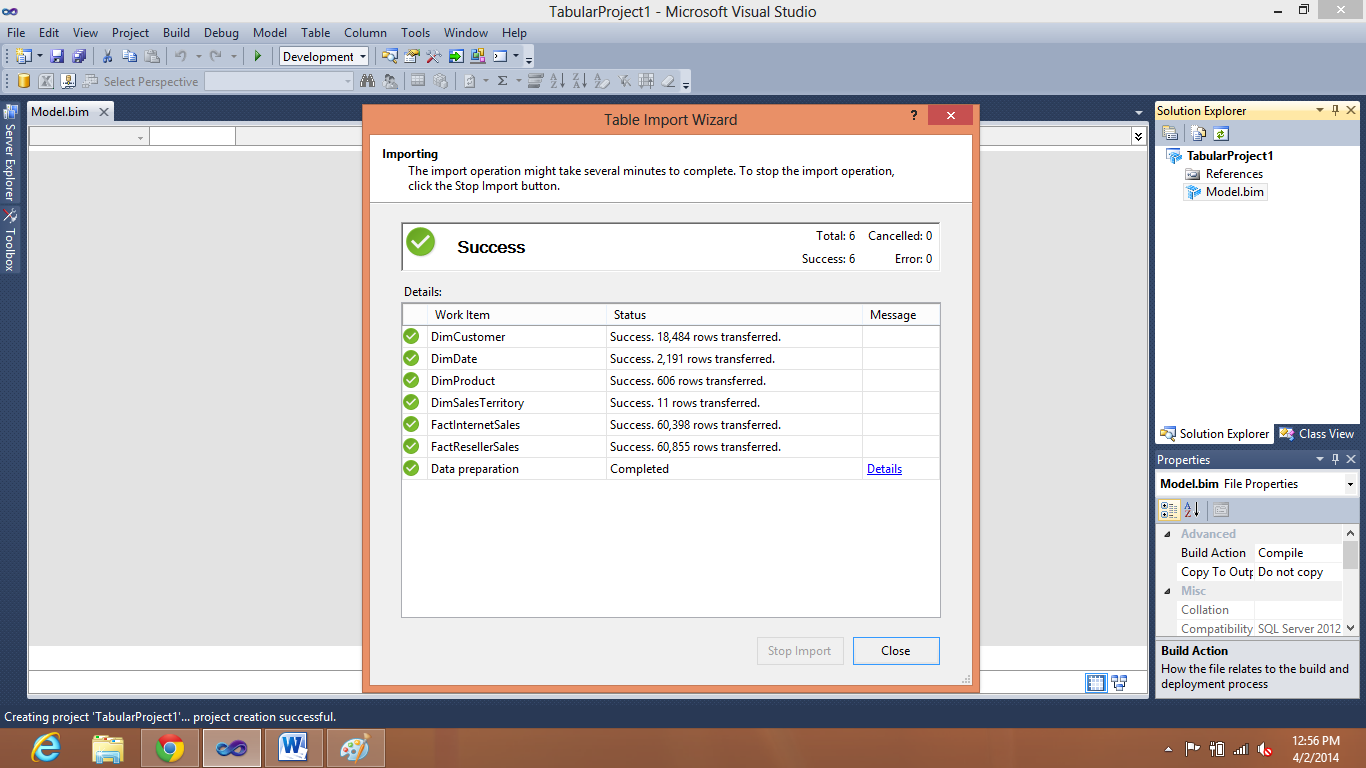Screen dimensions: 1366x768
Task: Click the volume icon in system tray
Action: [1264, 748]
